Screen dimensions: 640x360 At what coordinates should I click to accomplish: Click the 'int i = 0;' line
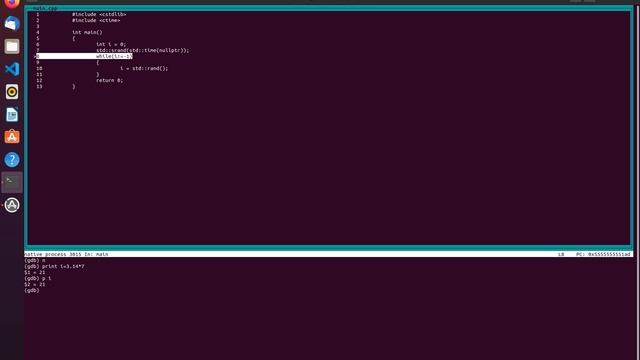111,44
